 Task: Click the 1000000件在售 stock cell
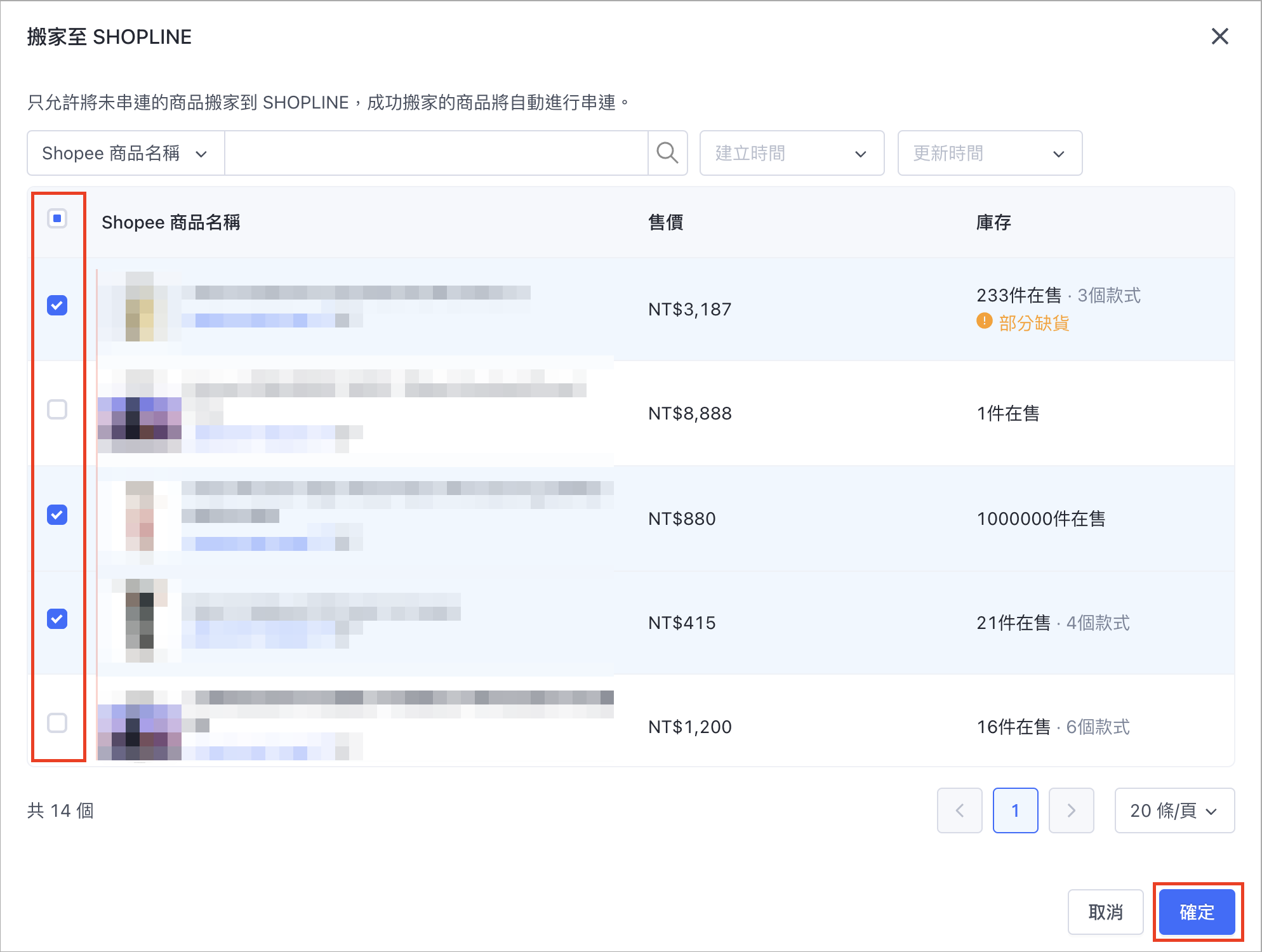pos(1041,519)
